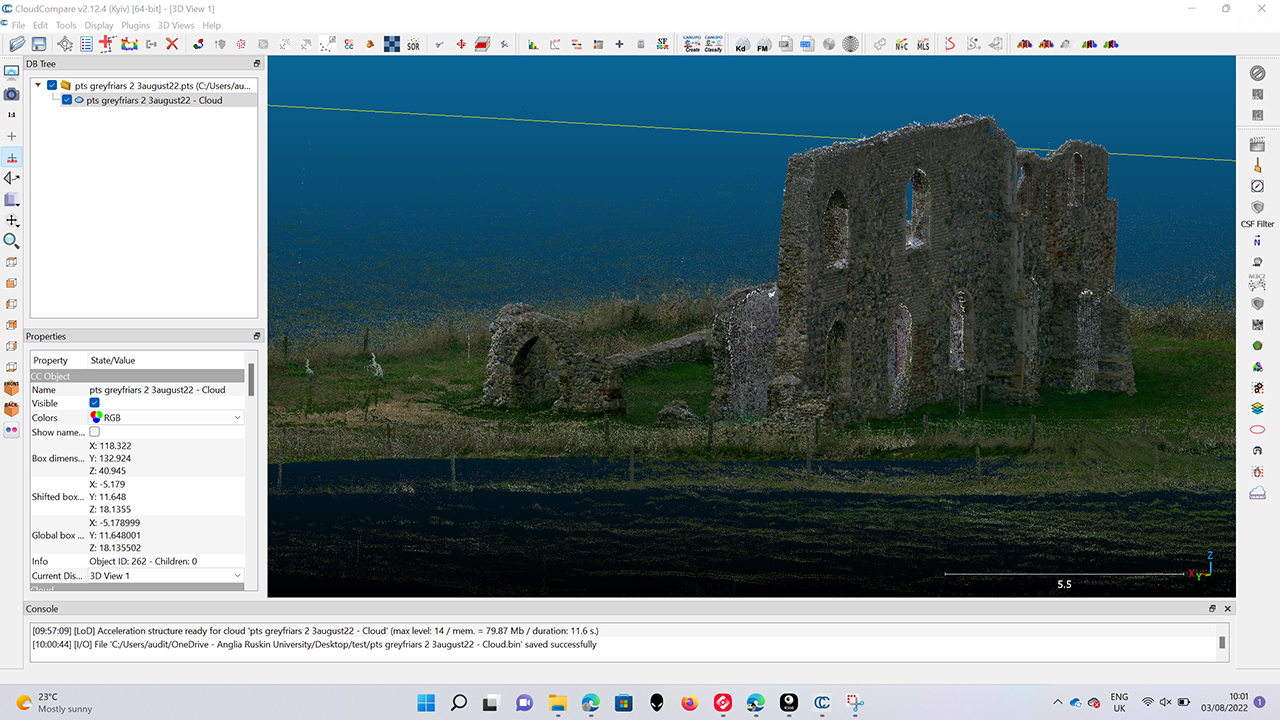Select the SOR filter tool
Image resolution: width=1280 pixels, height=720 pixels.
(413, 44)
